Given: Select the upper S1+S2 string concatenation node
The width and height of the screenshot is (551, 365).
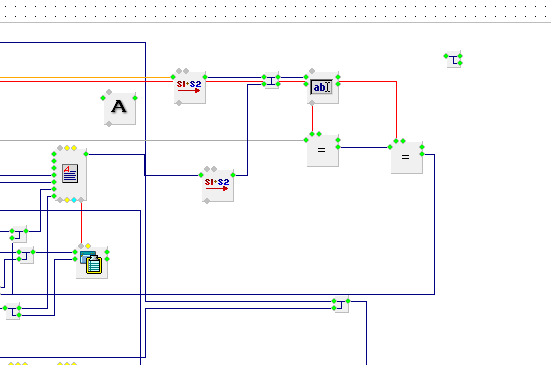Looking at the screenshot, I should 190,87.
